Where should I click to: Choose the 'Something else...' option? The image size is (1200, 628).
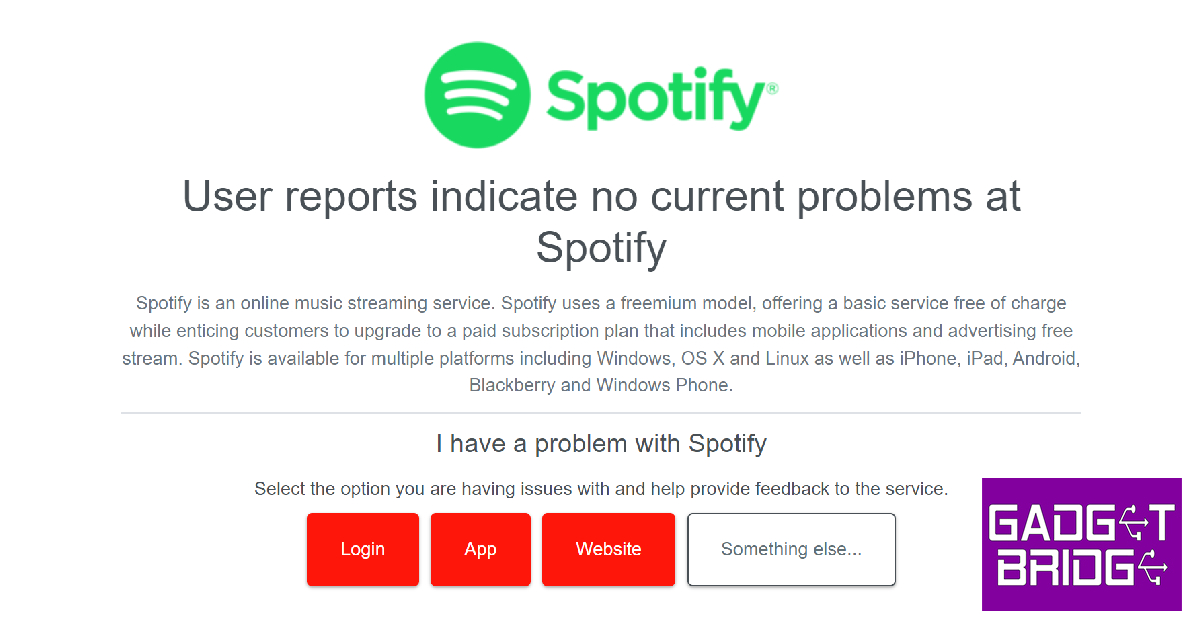791,549
